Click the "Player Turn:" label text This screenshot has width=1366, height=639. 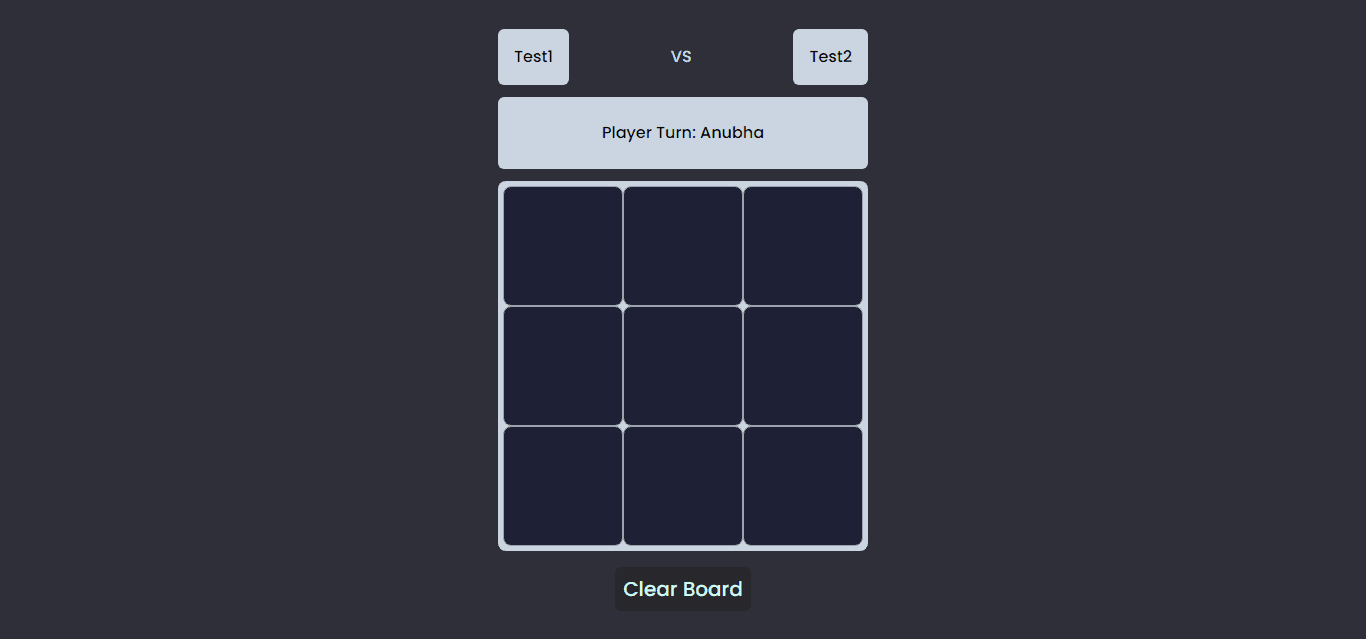pos(648,133)
